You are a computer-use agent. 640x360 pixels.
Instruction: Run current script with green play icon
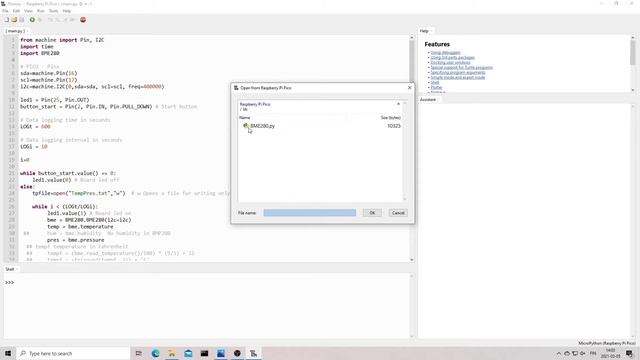coord(32,20)
